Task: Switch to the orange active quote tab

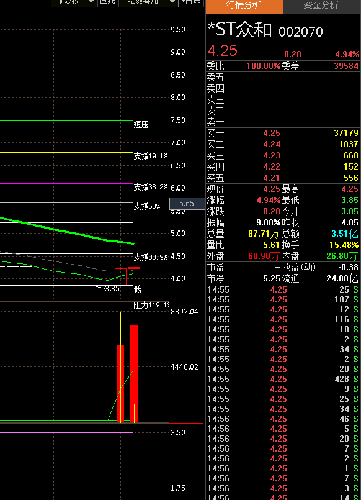Action: click(x=244, y=6)
